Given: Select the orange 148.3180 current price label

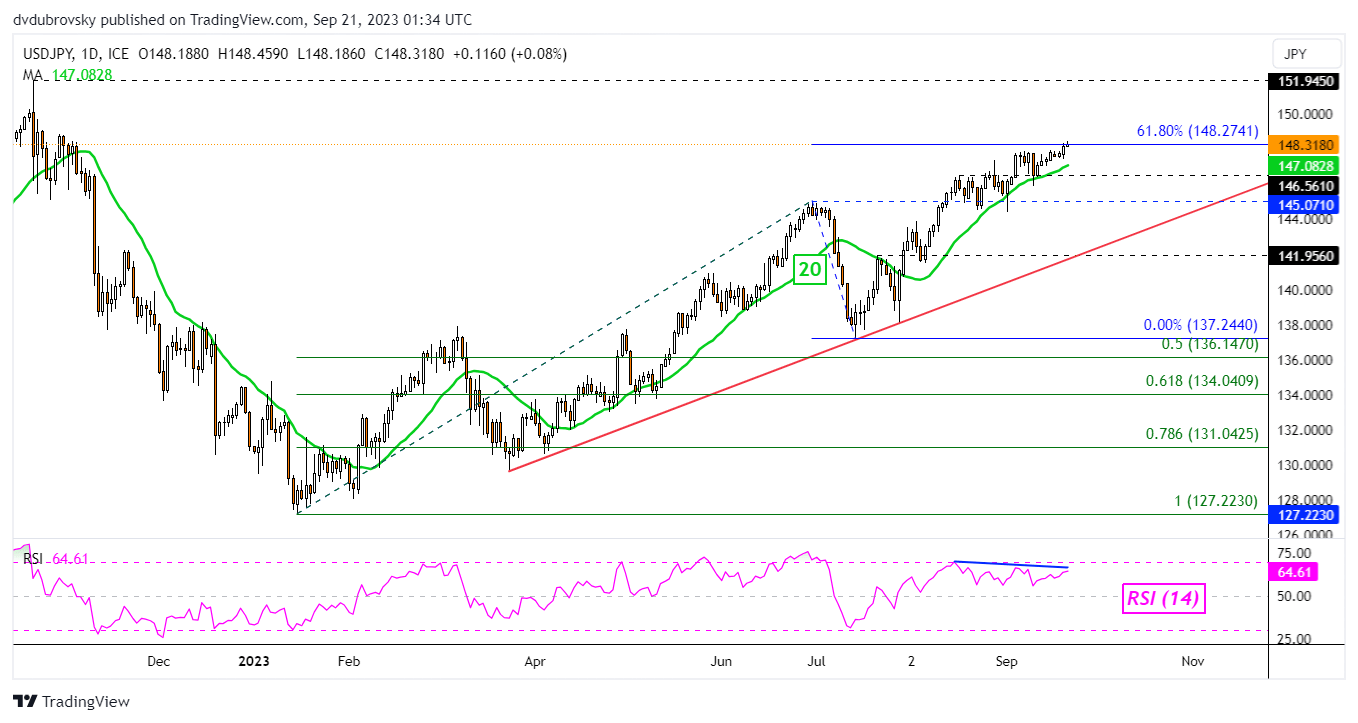Looking at the screenshot, I should pos(1302,145).
